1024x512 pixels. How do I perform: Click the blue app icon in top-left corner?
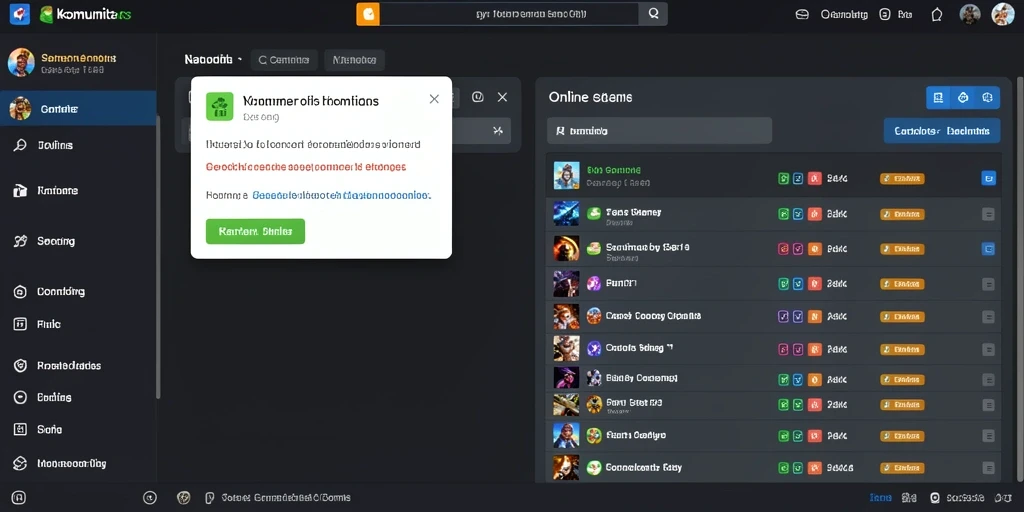(20, 14)
